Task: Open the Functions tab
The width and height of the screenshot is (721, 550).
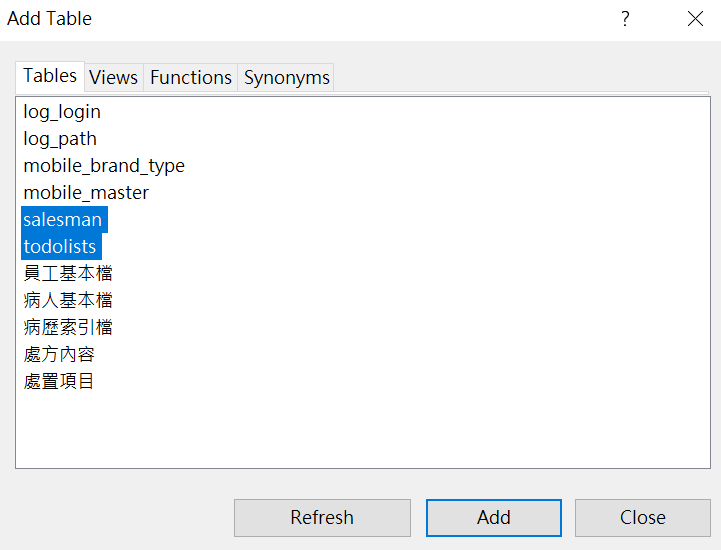Action: tap(191, 77)
